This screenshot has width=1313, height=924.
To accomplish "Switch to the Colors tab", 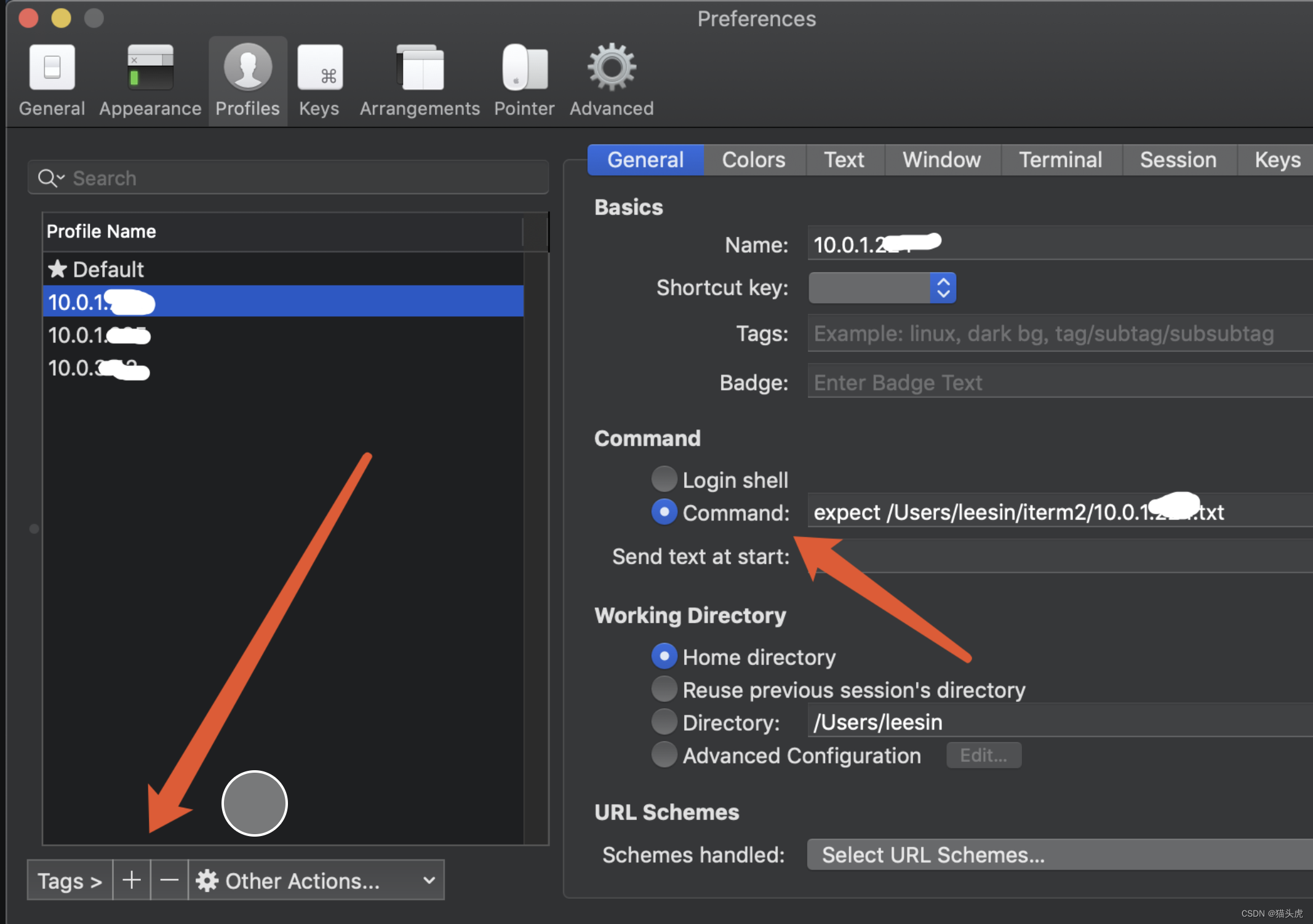I will [x=753, y=160].
